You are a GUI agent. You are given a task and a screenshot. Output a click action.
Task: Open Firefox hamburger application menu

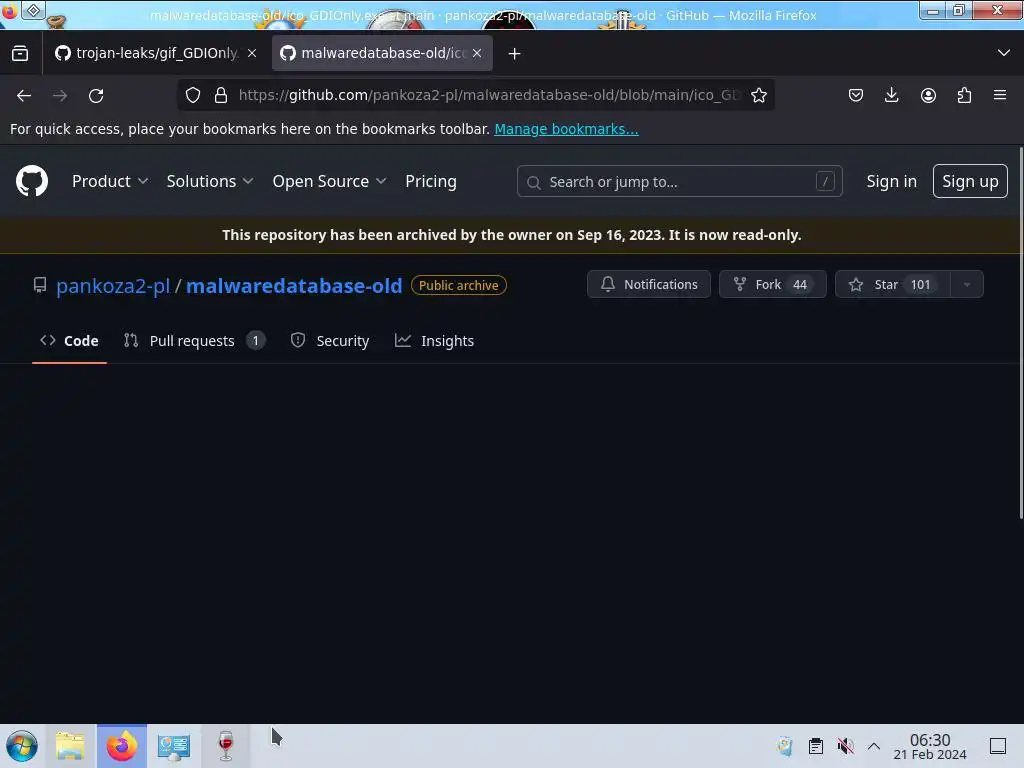point(1000,95)
